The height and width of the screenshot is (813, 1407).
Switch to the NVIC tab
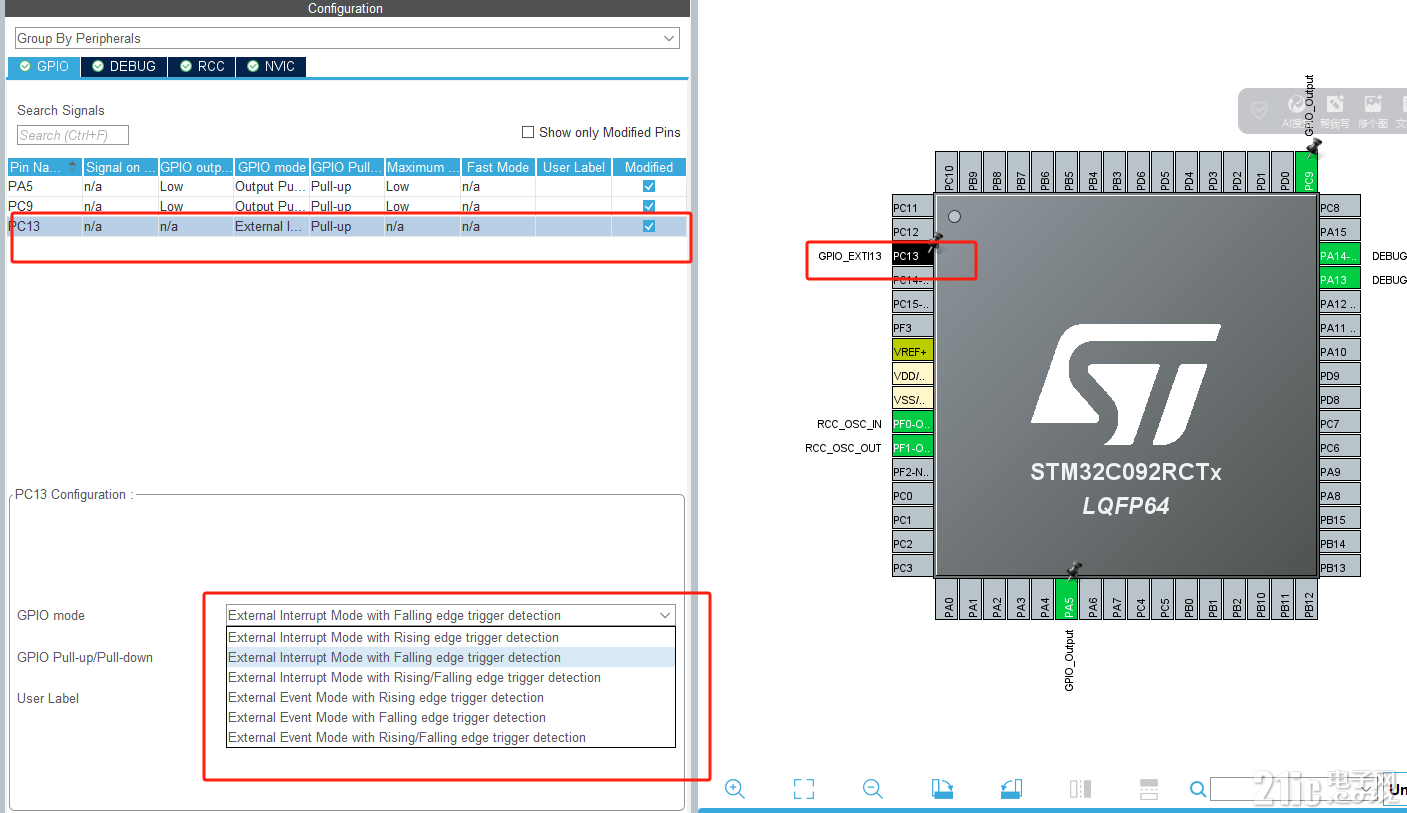(271, 66)
